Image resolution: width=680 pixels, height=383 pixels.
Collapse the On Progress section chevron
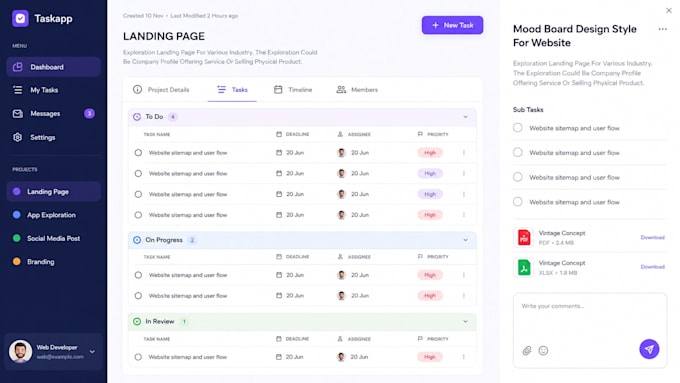(465, 240)
